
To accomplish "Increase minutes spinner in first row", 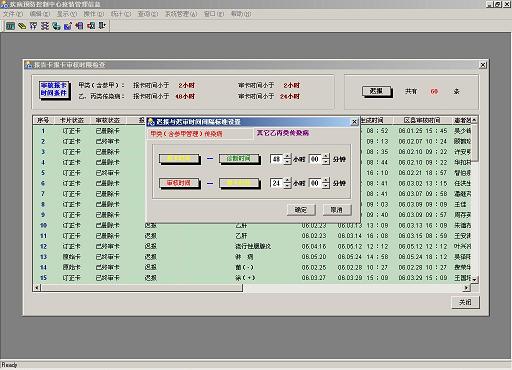I will point(326,156).
